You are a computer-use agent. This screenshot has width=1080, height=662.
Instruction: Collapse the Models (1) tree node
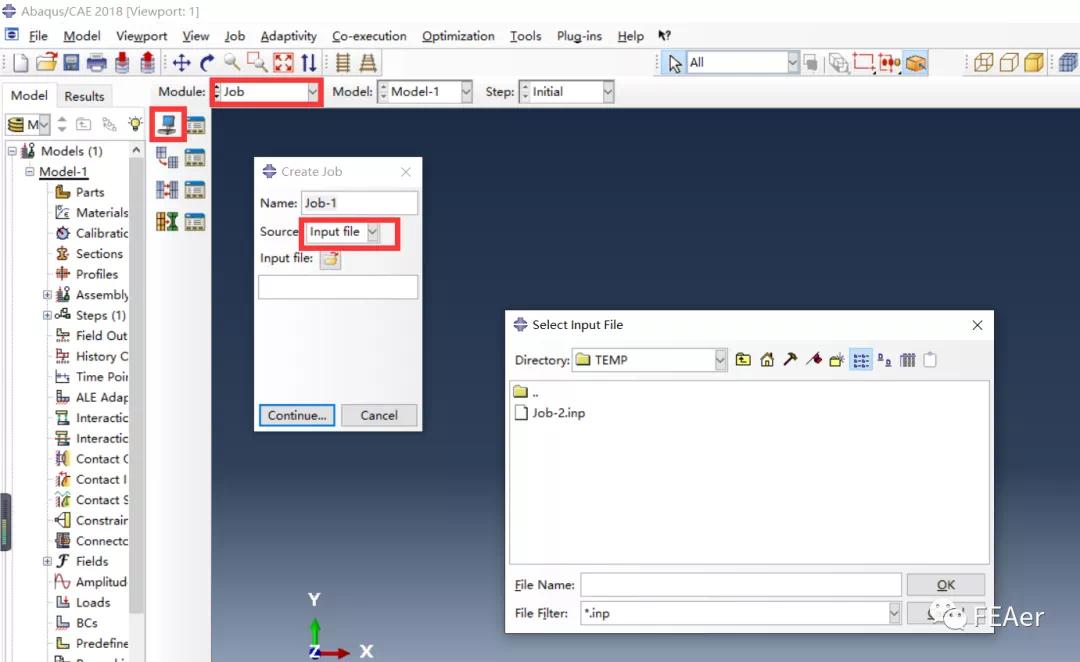(12, 151)
